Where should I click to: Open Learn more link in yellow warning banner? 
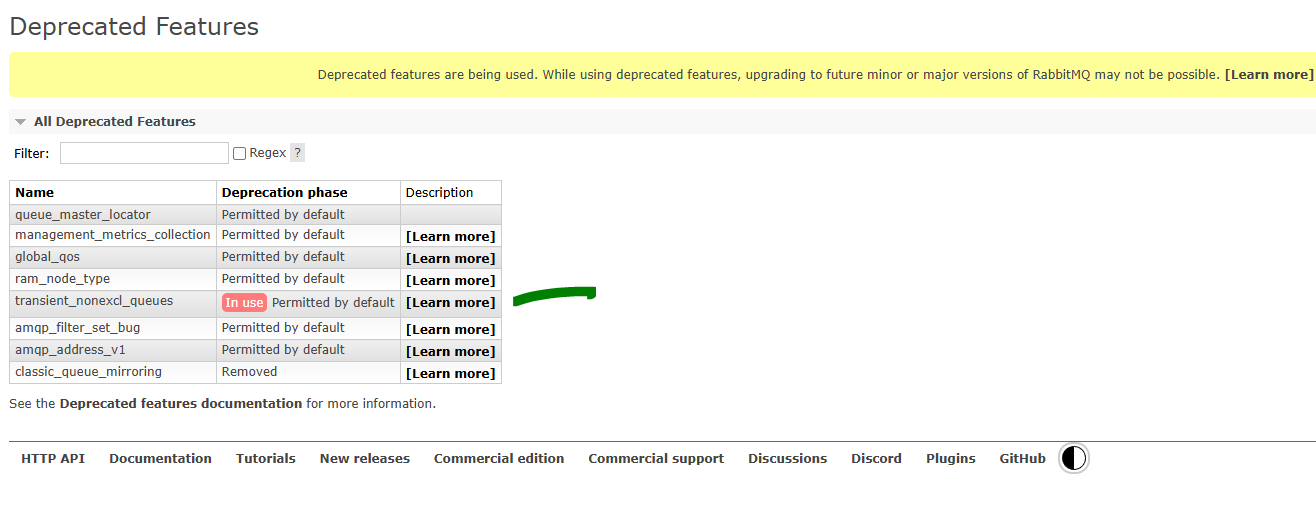(1268, 75)
